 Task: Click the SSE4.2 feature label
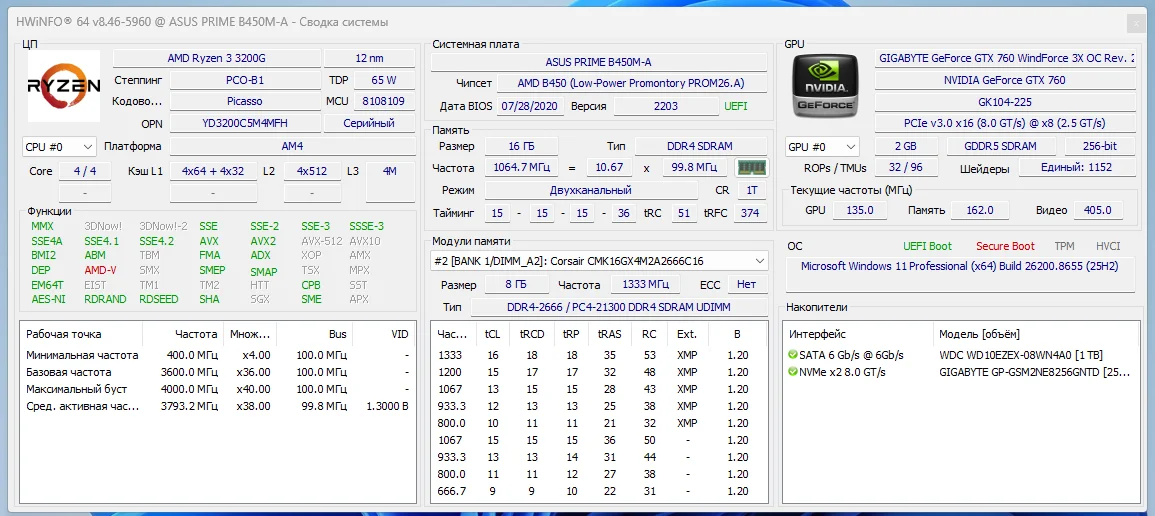156,241
